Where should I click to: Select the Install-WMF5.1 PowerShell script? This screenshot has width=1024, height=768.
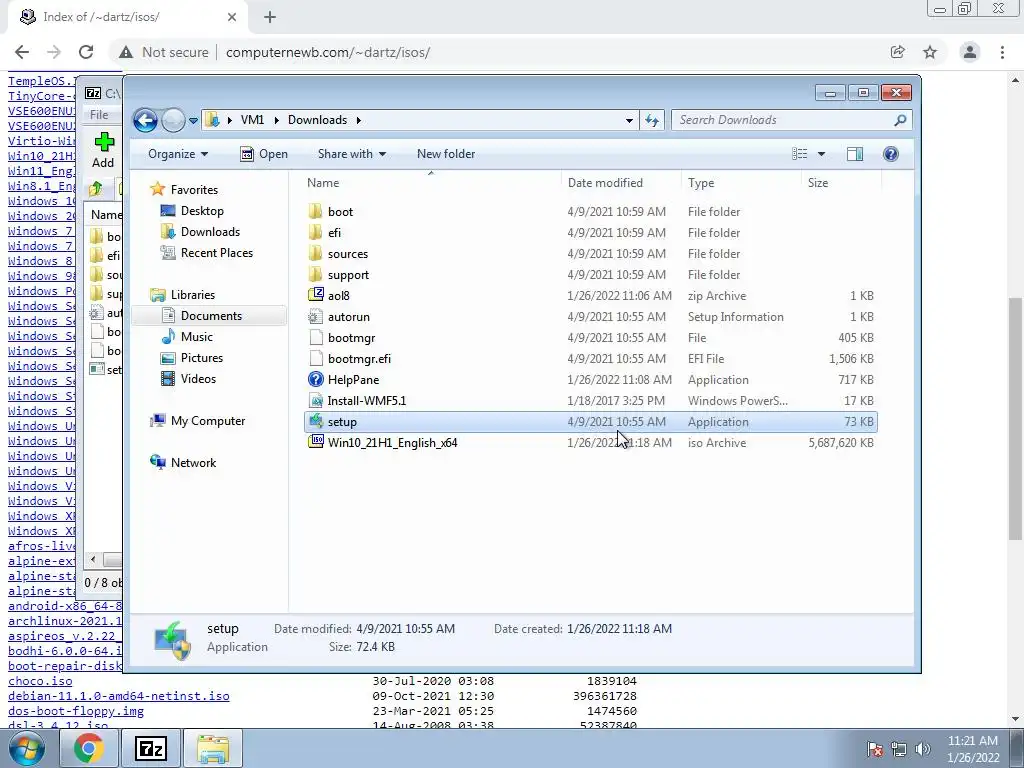(x=590, y=400)
